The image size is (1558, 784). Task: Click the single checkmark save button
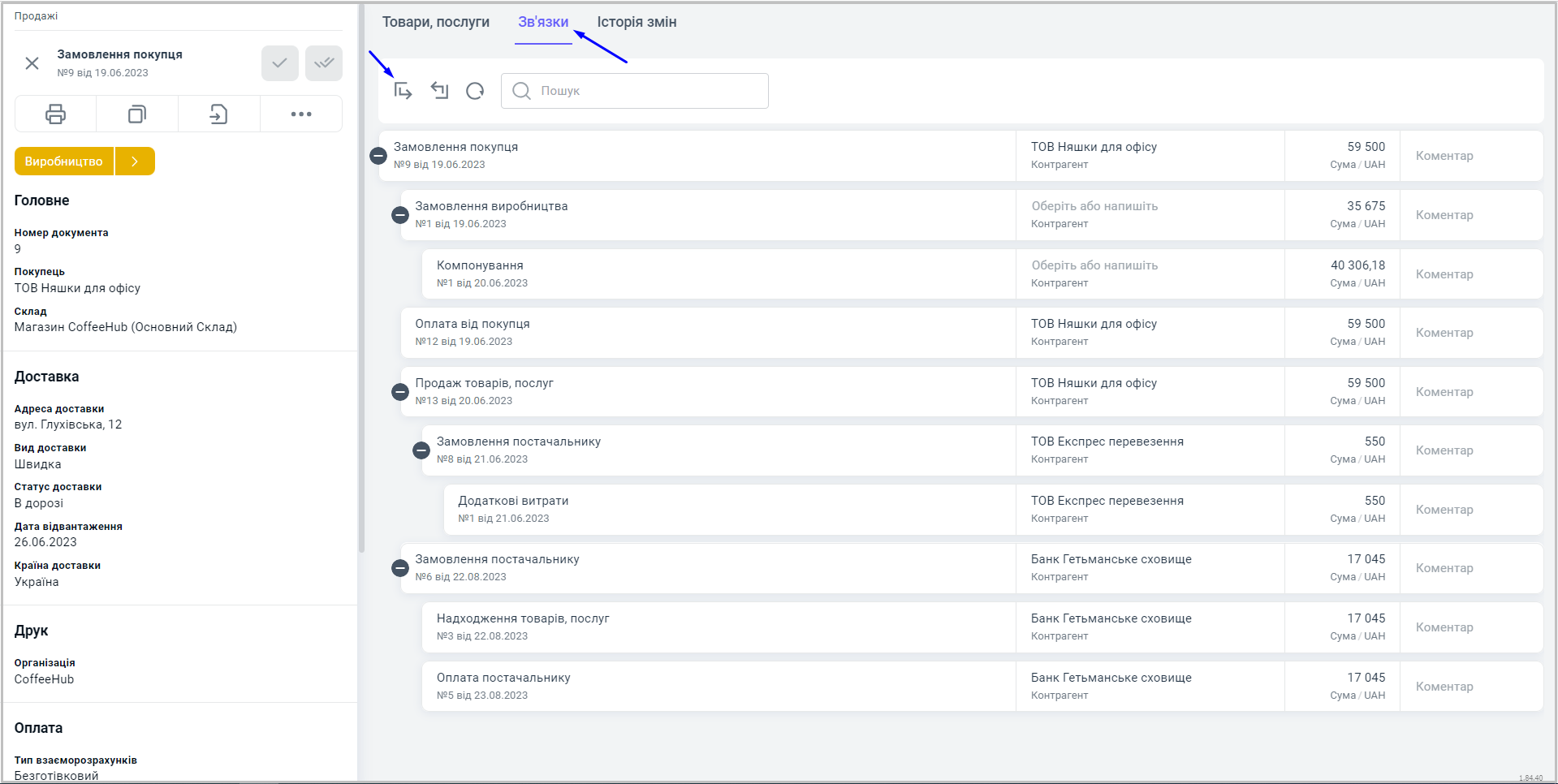pos(279,63)
